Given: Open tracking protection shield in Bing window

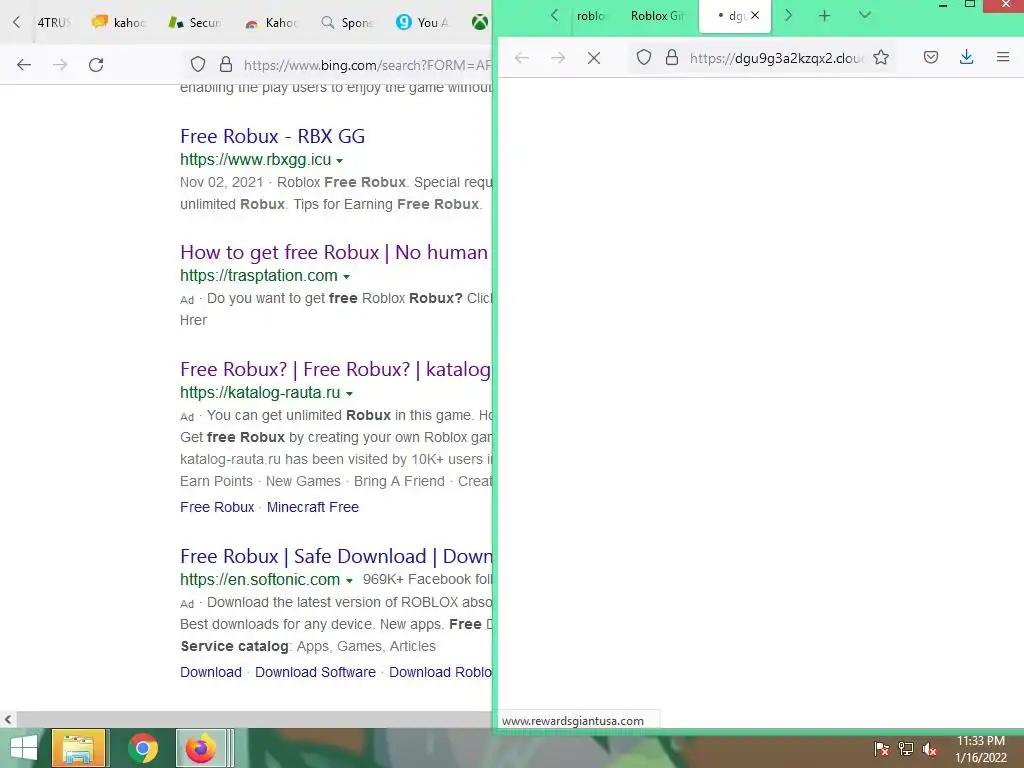Looking at the screenshot, I should click(x=198, y=64).
